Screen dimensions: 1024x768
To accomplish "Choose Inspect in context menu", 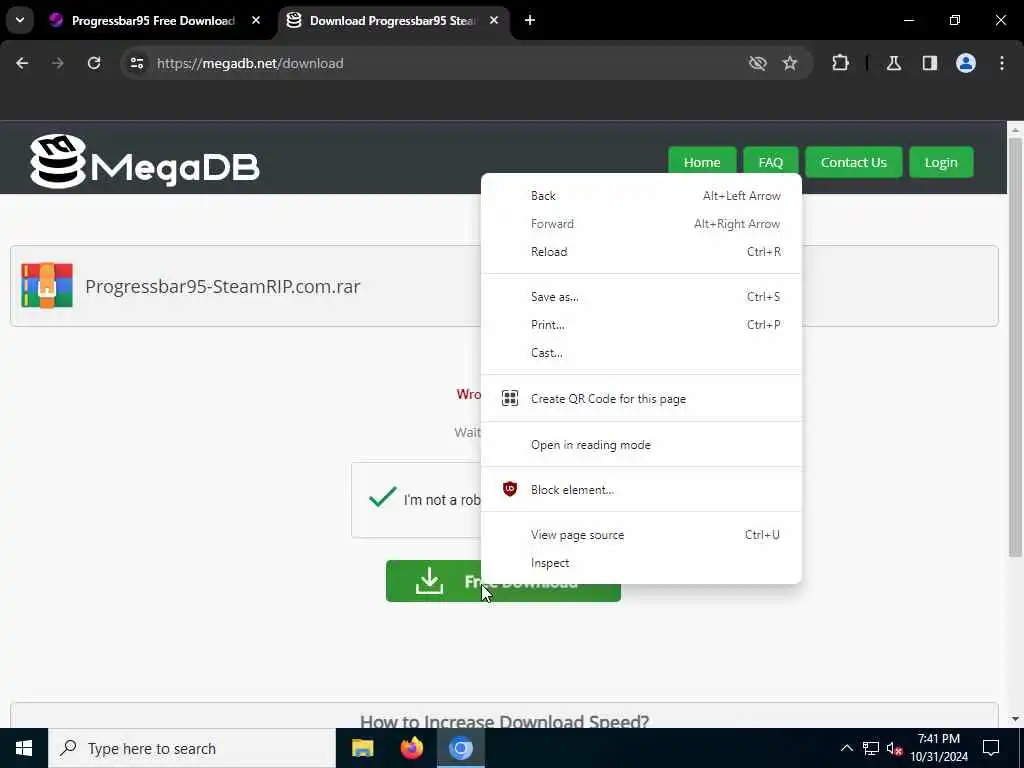I will click(x=641, y=563).
